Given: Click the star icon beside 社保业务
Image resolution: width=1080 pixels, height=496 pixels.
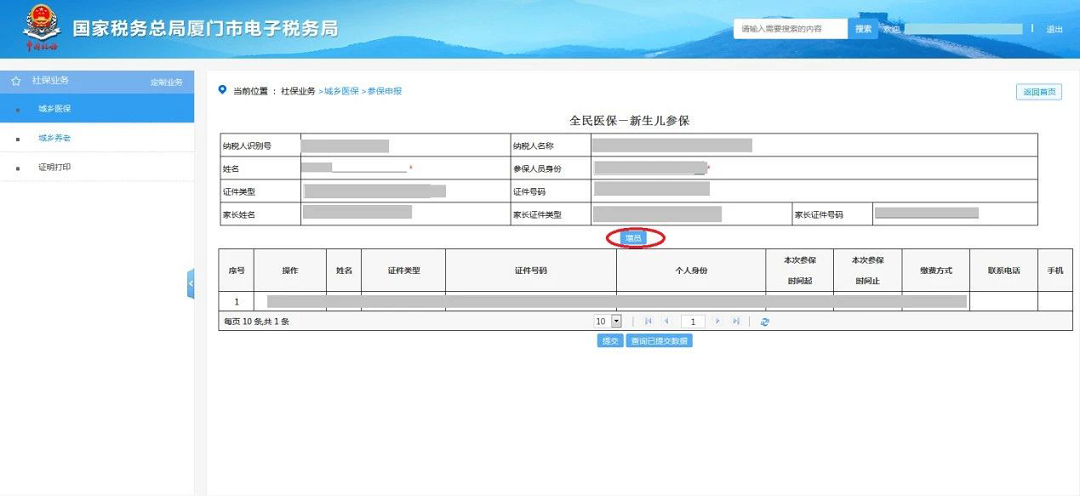Looking at the screenshot, I should point(16,81).
